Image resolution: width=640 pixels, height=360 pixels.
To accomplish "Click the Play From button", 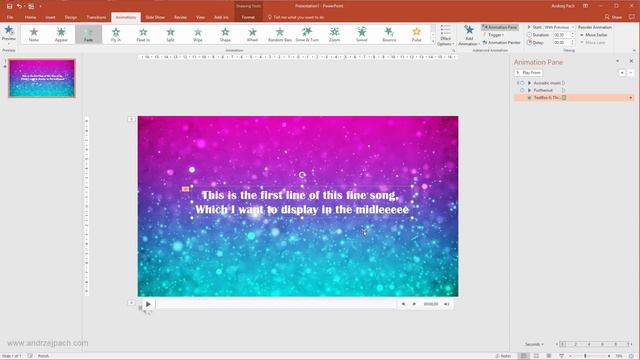I will pos(529,73).
